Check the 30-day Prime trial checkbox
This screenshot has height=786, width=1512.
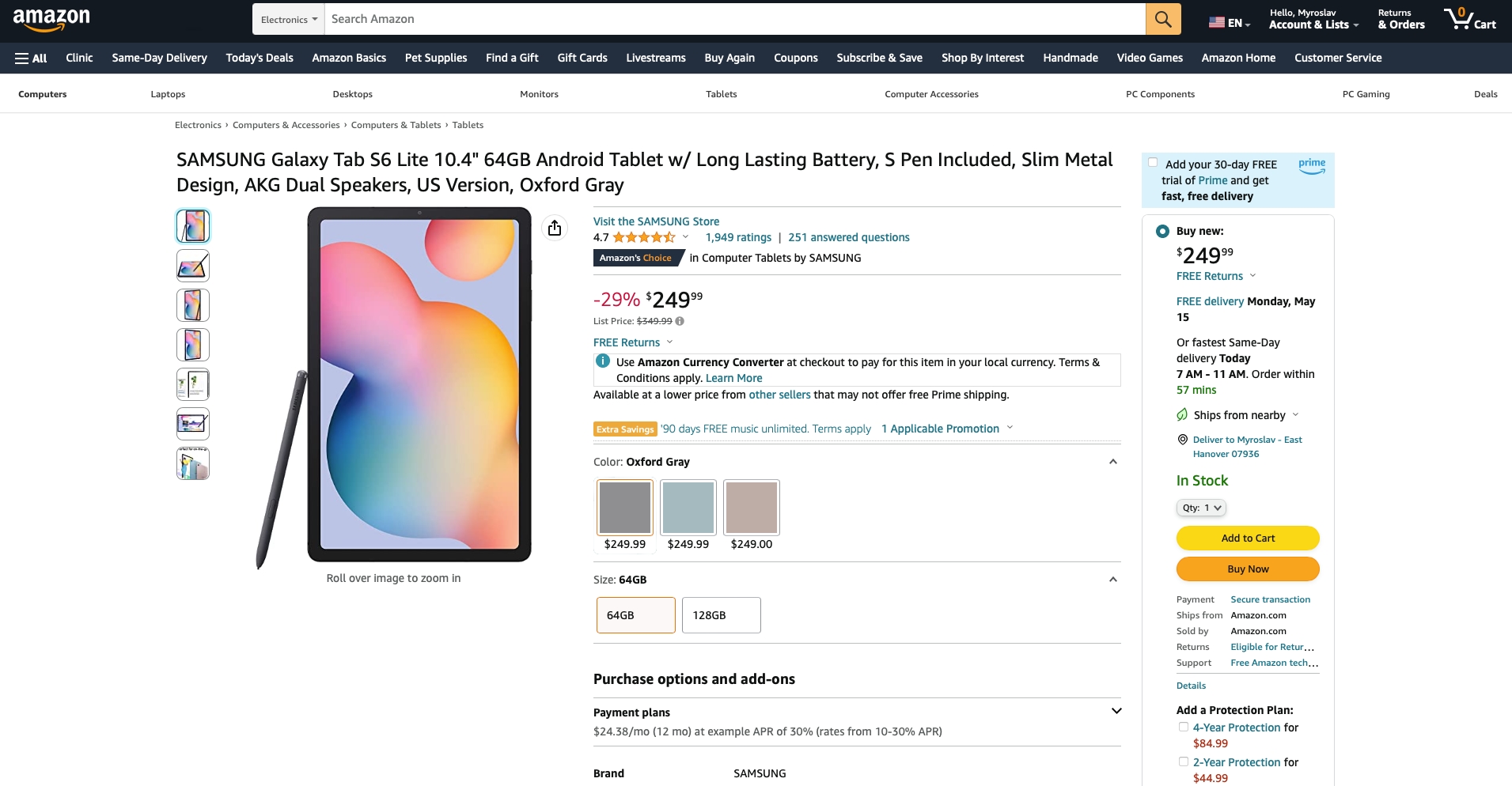click(1153, 163)
